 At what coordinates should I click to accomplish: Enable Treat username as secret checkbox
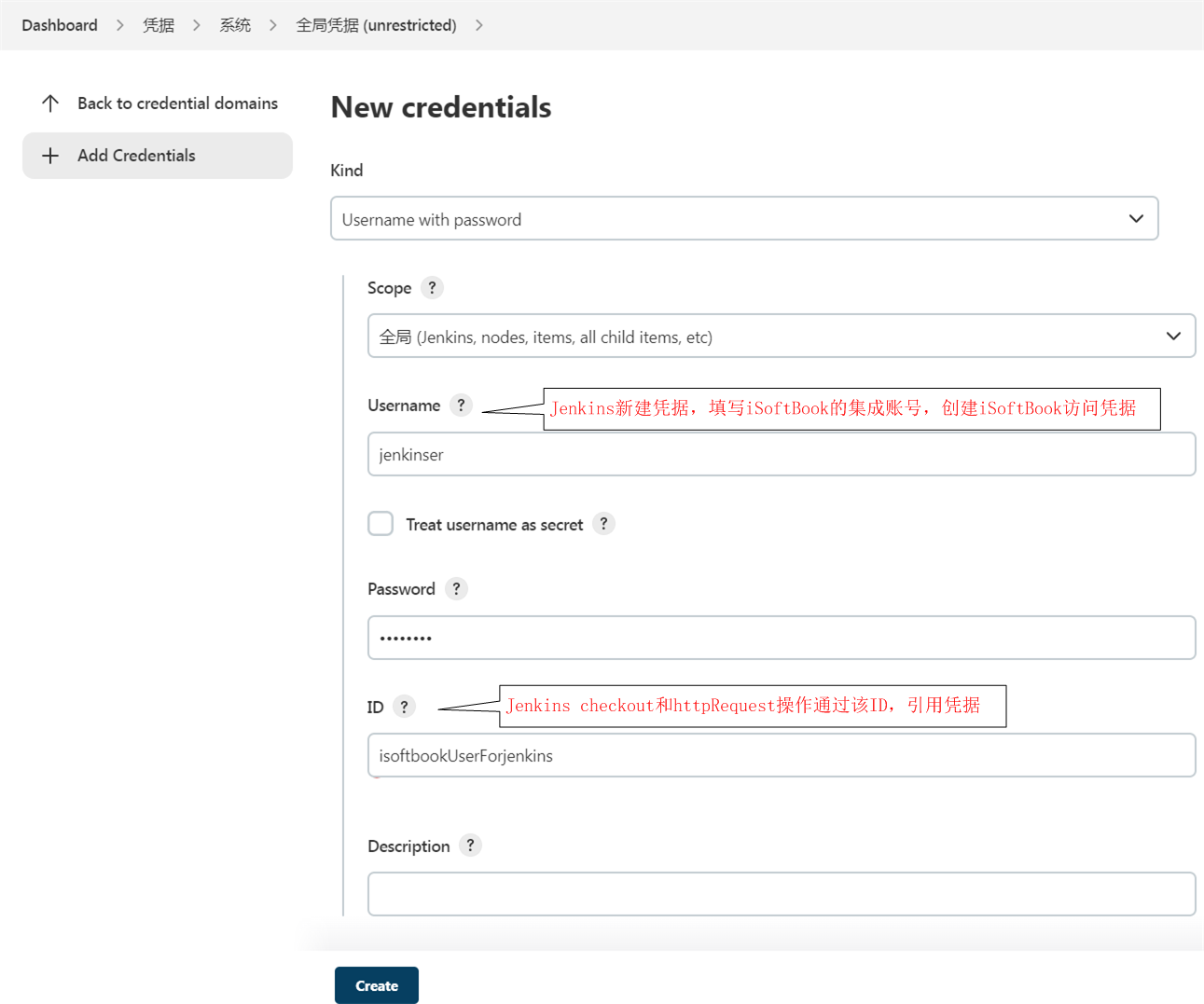(381, 524)
